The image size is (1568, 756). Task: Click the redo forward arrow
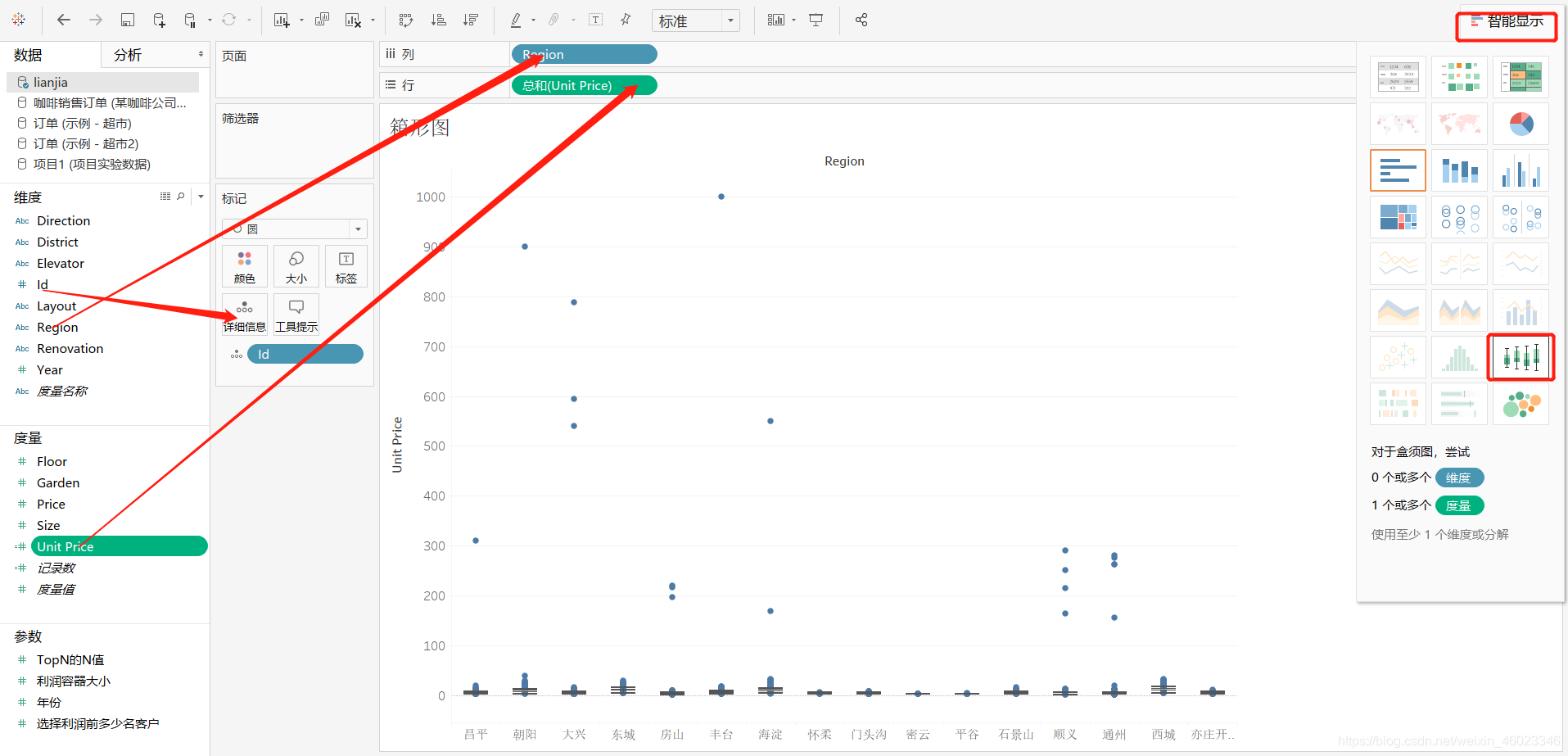(96, 20)
